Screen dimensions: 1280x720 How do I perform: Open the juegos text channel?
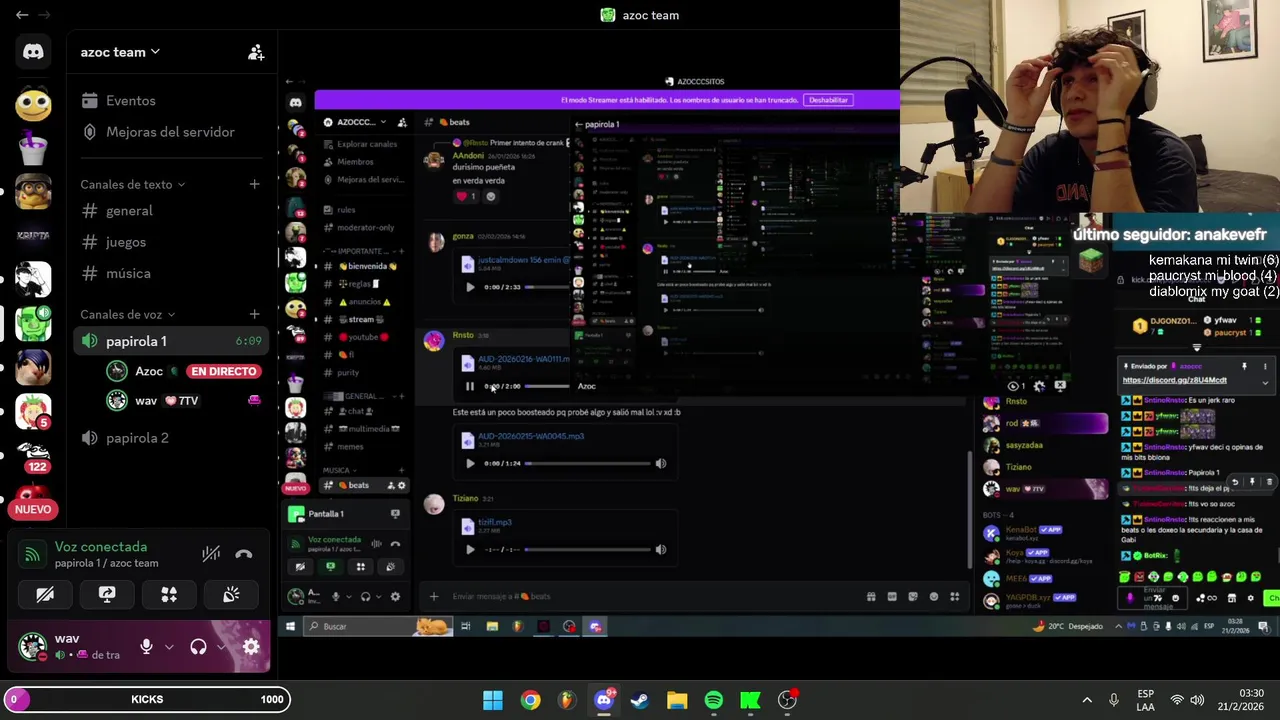coord(172,242)
